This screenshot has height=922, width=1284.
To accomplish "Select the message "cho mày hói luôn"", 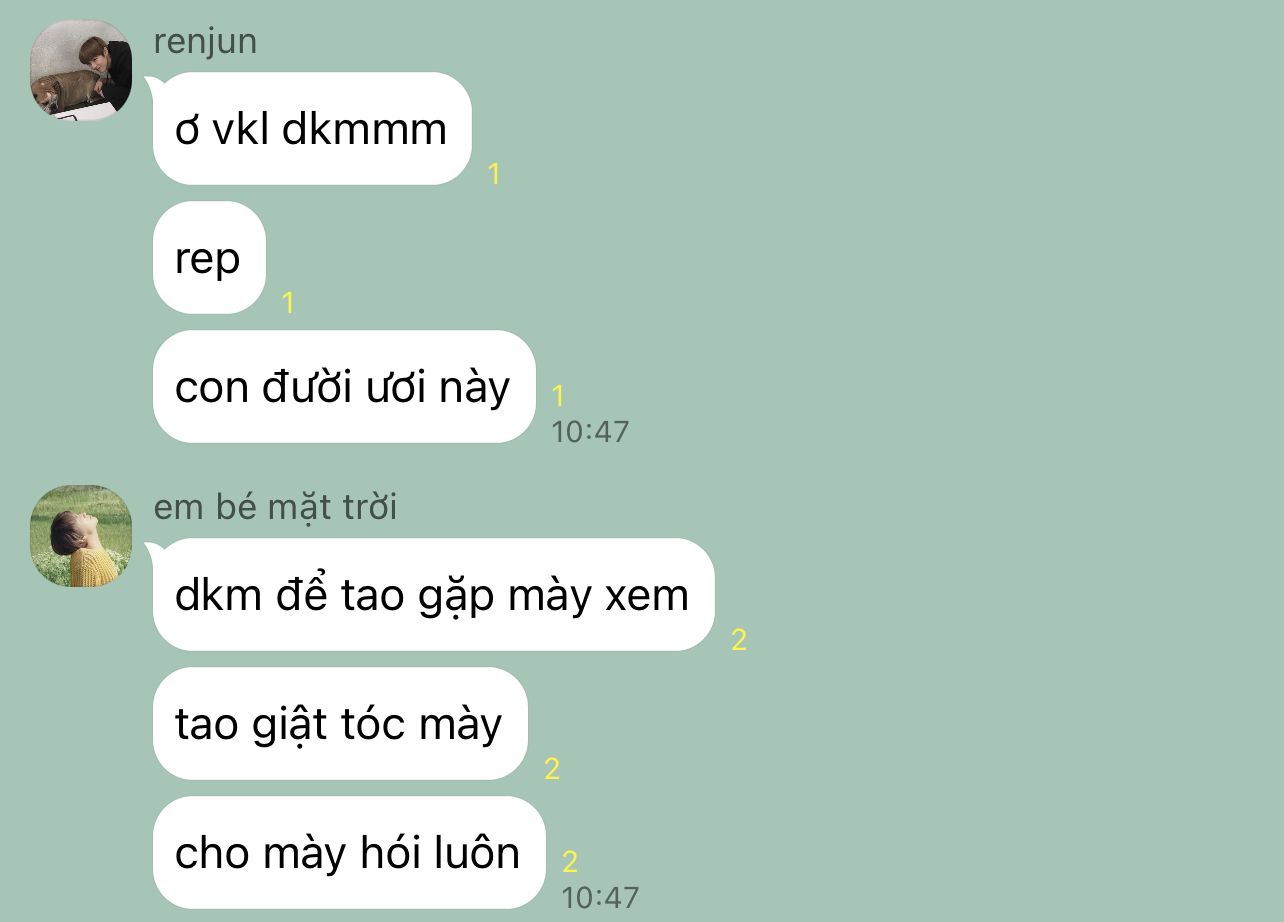I will 349,853.
